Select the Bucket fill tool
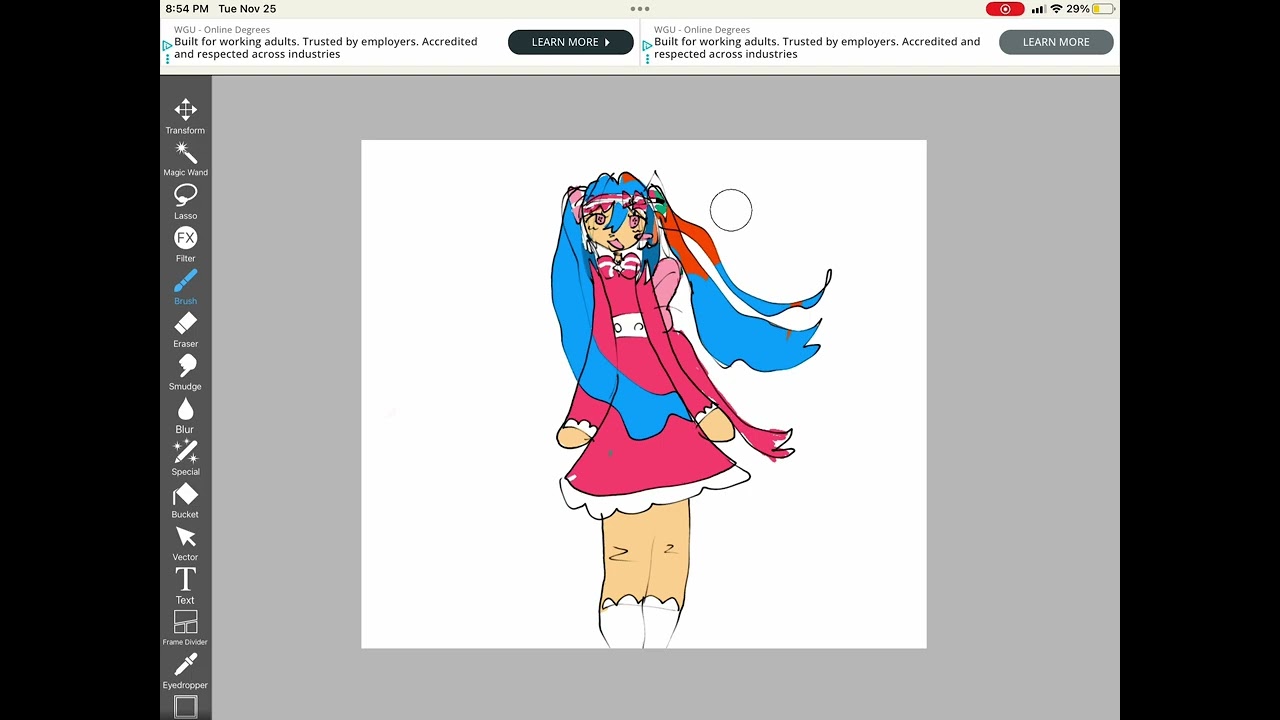The height and width of the screenshot is (720, 1280). 185,501
